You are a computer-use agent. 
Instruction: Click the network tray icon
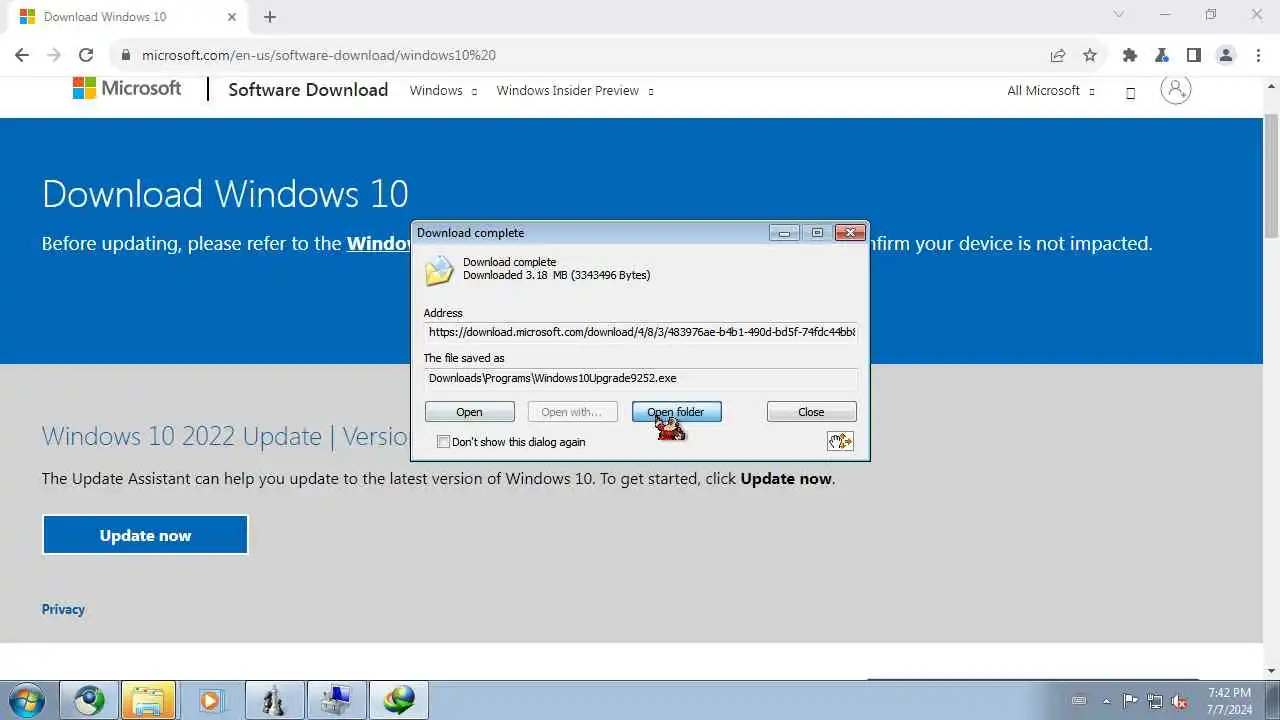click(x=1155, y=701)
